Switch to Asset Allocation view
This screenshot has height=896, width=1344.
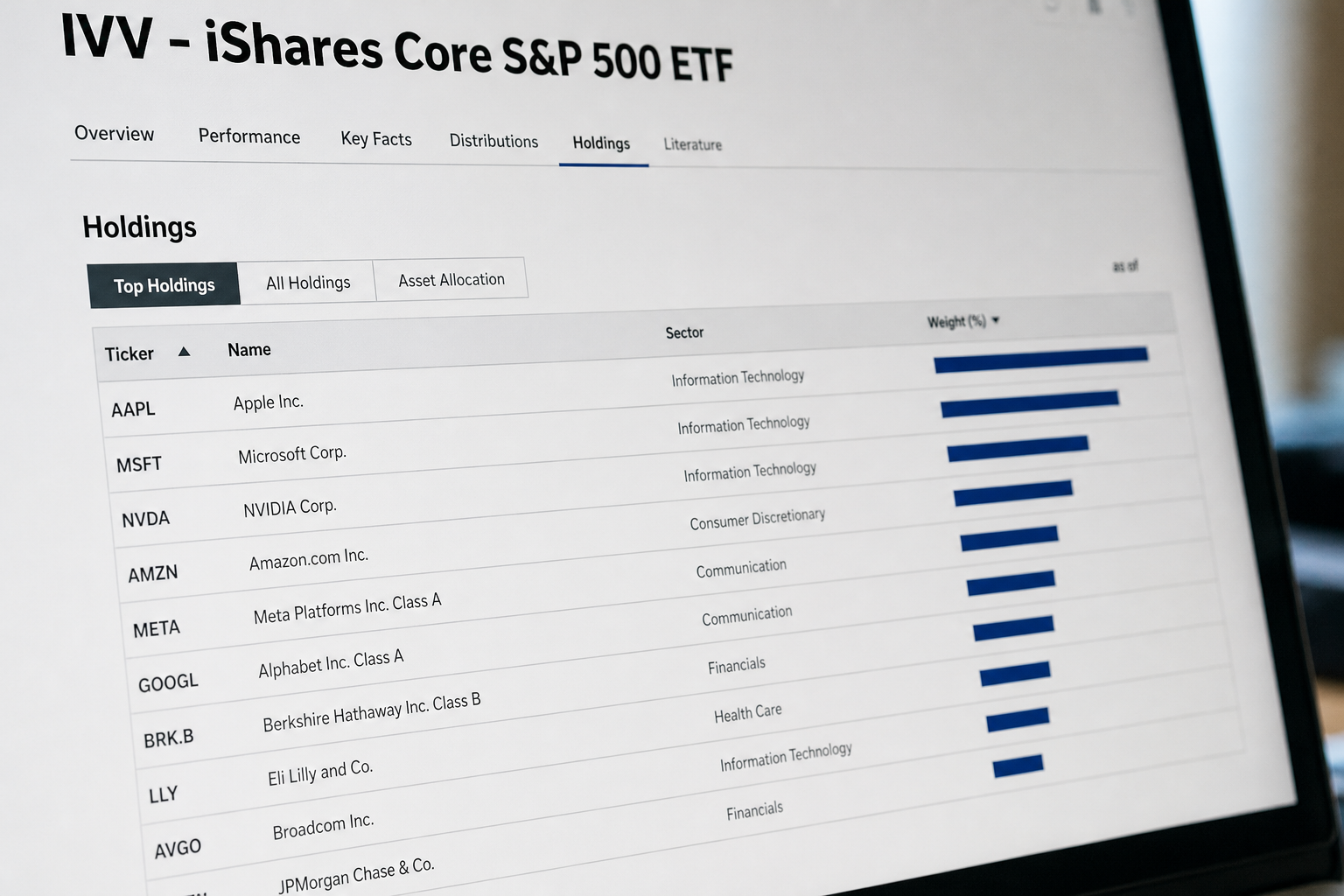pyautogui.click(x=451, y=280)
